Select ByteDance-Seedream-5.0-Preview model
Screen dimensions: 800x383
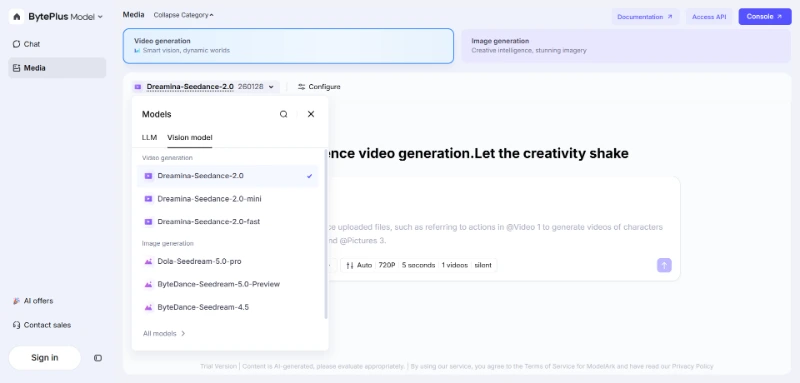tap(228, 284)
